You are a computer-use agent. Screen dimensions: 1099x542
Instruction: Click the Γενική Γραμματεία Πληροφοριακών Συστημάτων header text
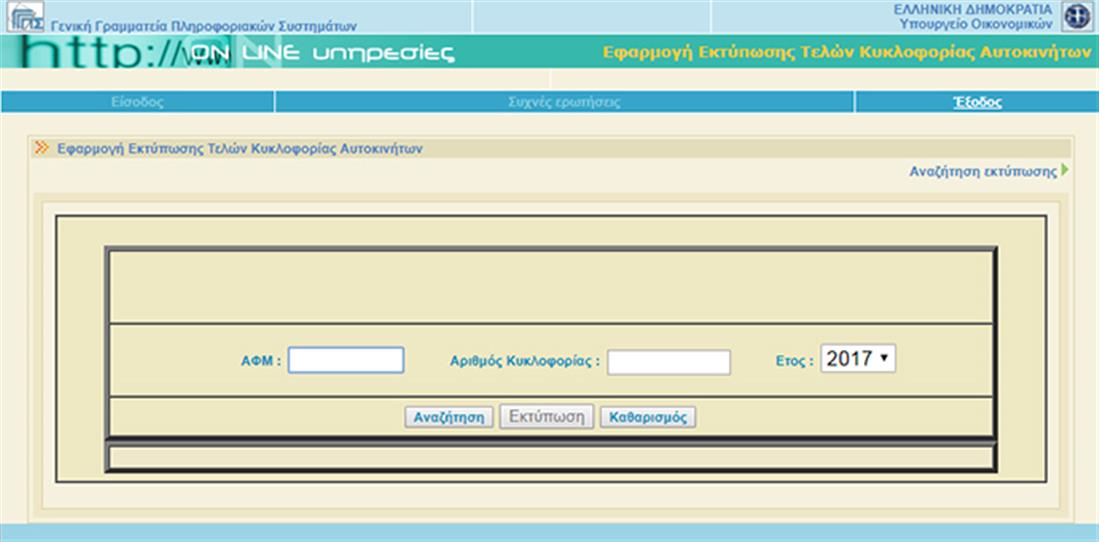pos(203,26)
